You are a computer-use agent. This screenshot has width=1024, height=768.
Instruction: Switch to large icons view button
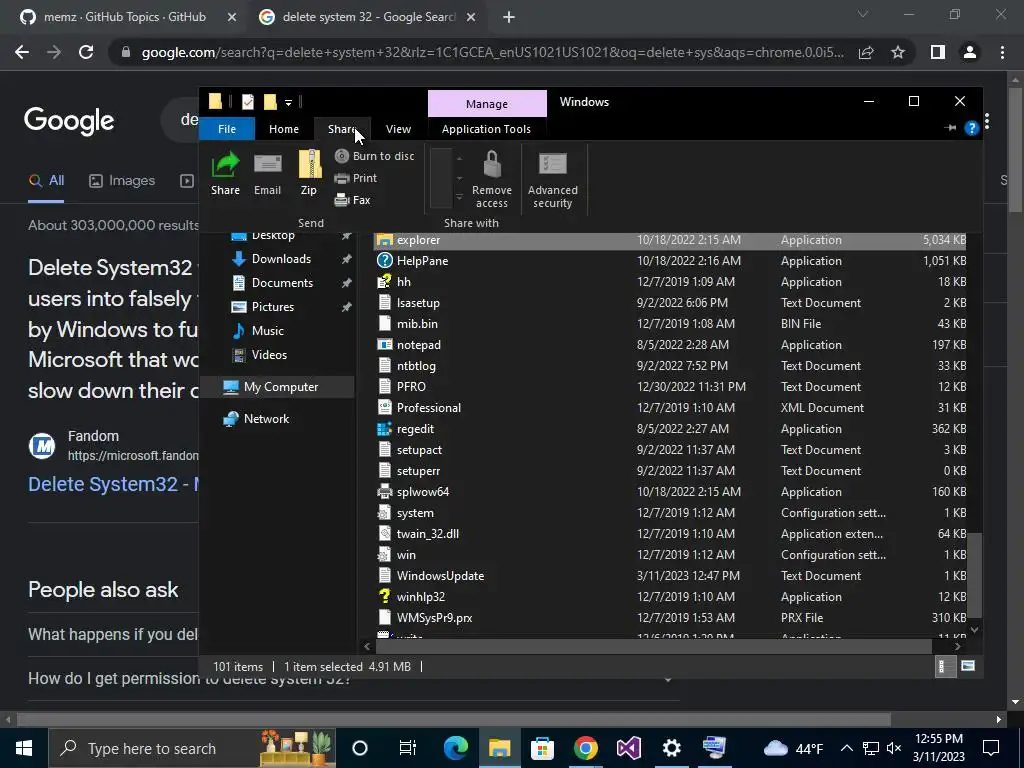click(968, 667)
